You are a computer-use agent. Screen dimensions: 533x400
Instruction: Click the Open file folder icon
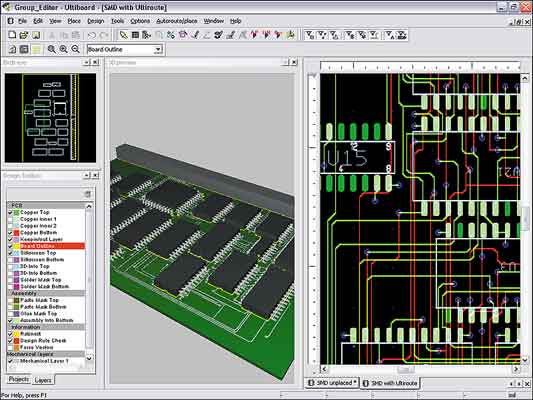click(23, 35)
